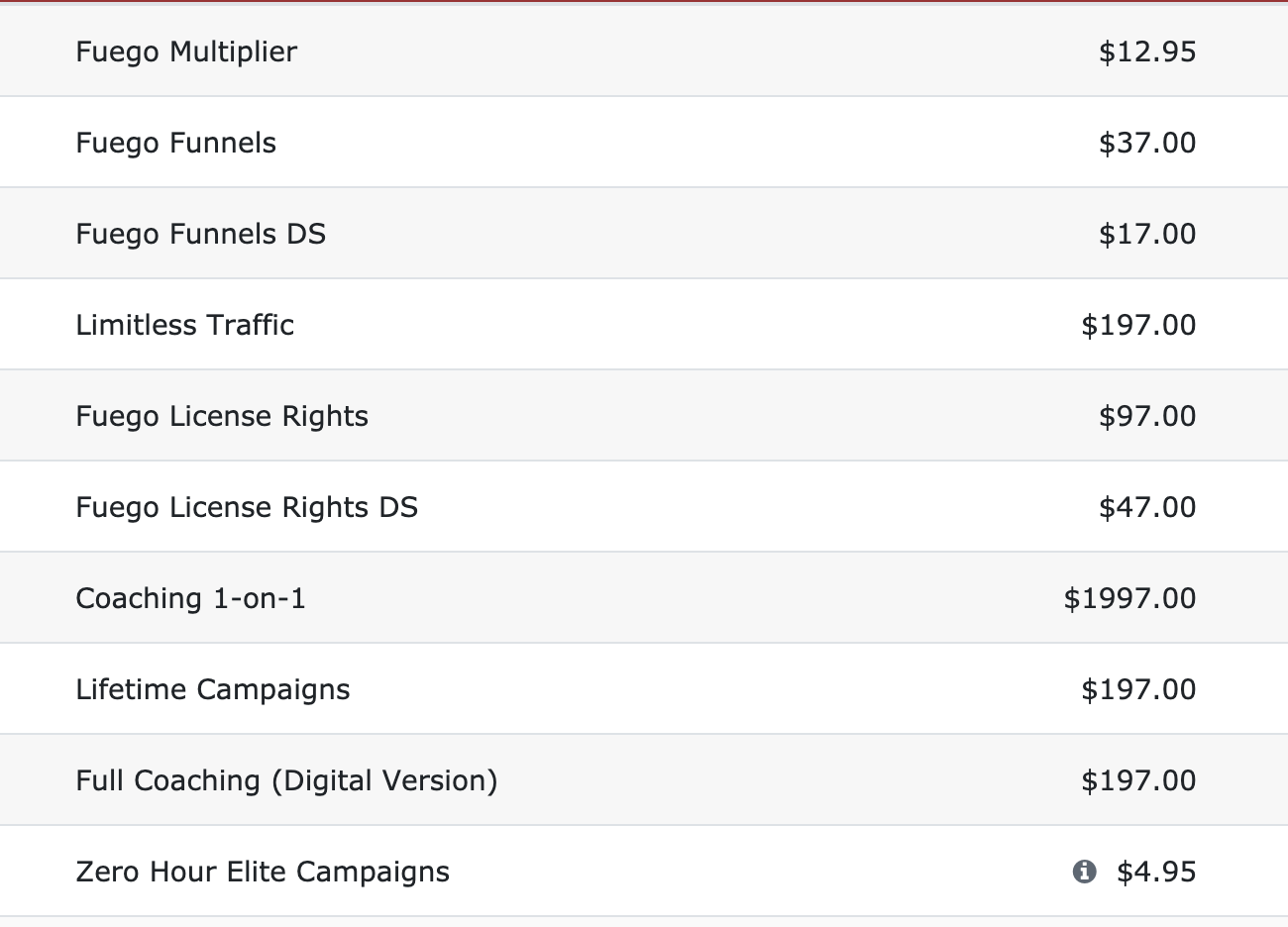Open Fuego License Rights DS entry

tap(248, 507)
